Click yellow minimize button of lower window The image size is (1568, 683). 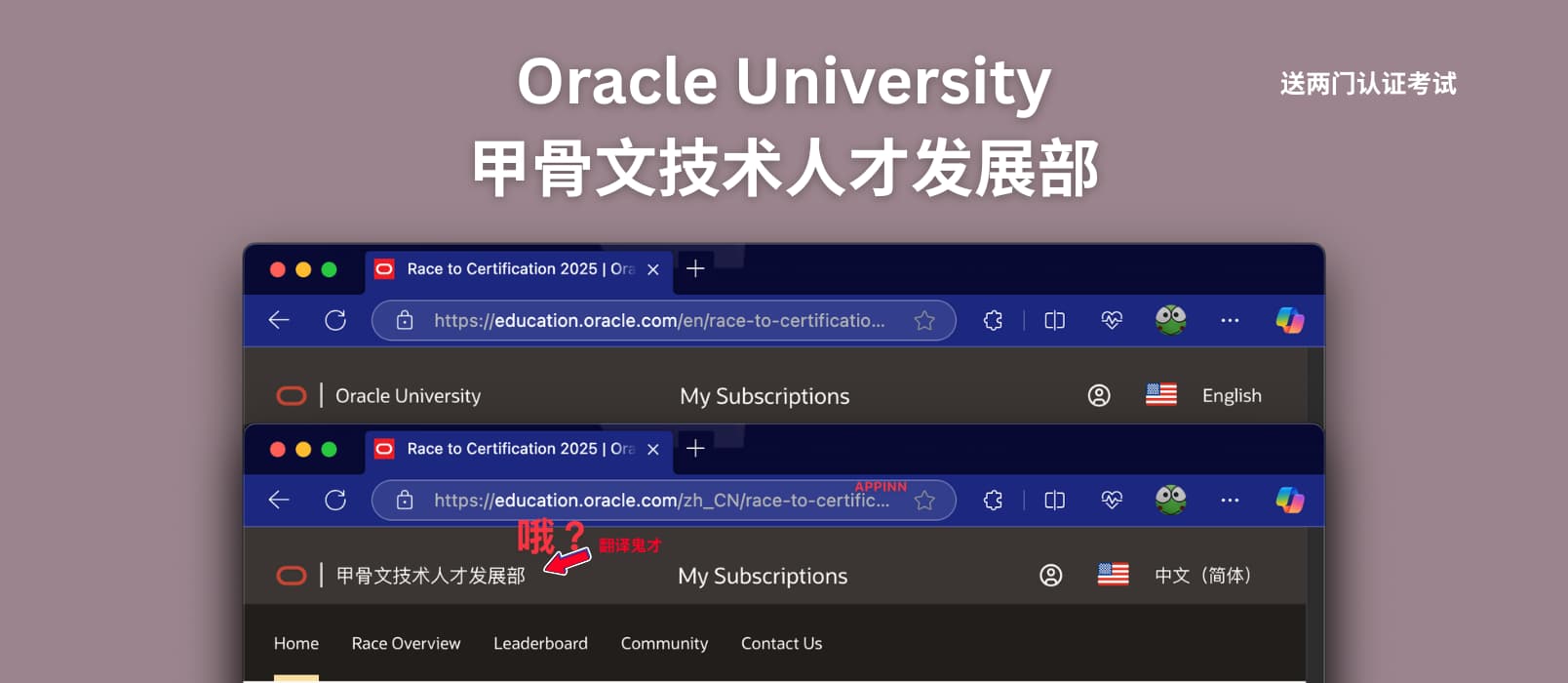(303, 449)
